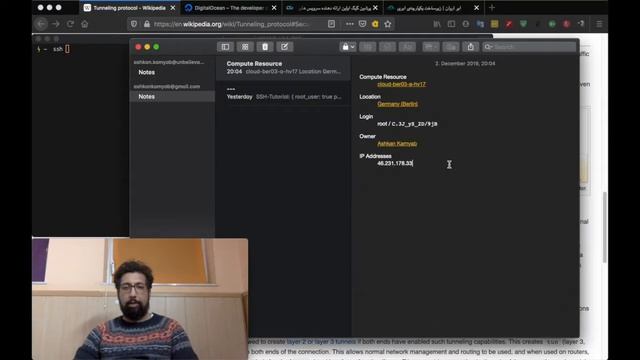The image size is (640, 360).
Task: Go forward in Firefox
Action: (x=56, y=24)
